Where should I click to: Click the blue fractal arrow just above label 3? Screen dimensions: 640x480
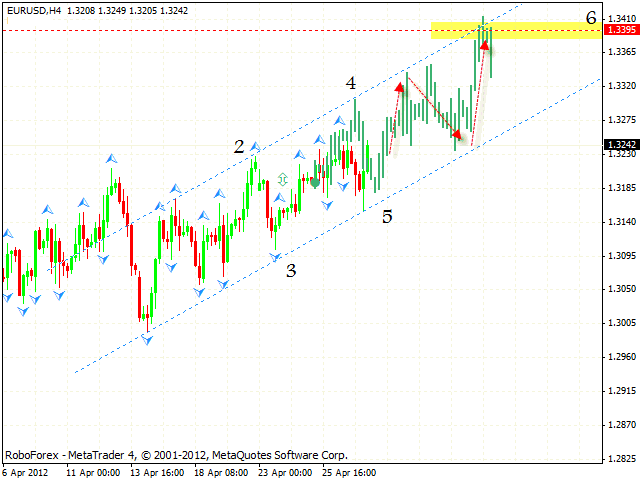point(277,257)
